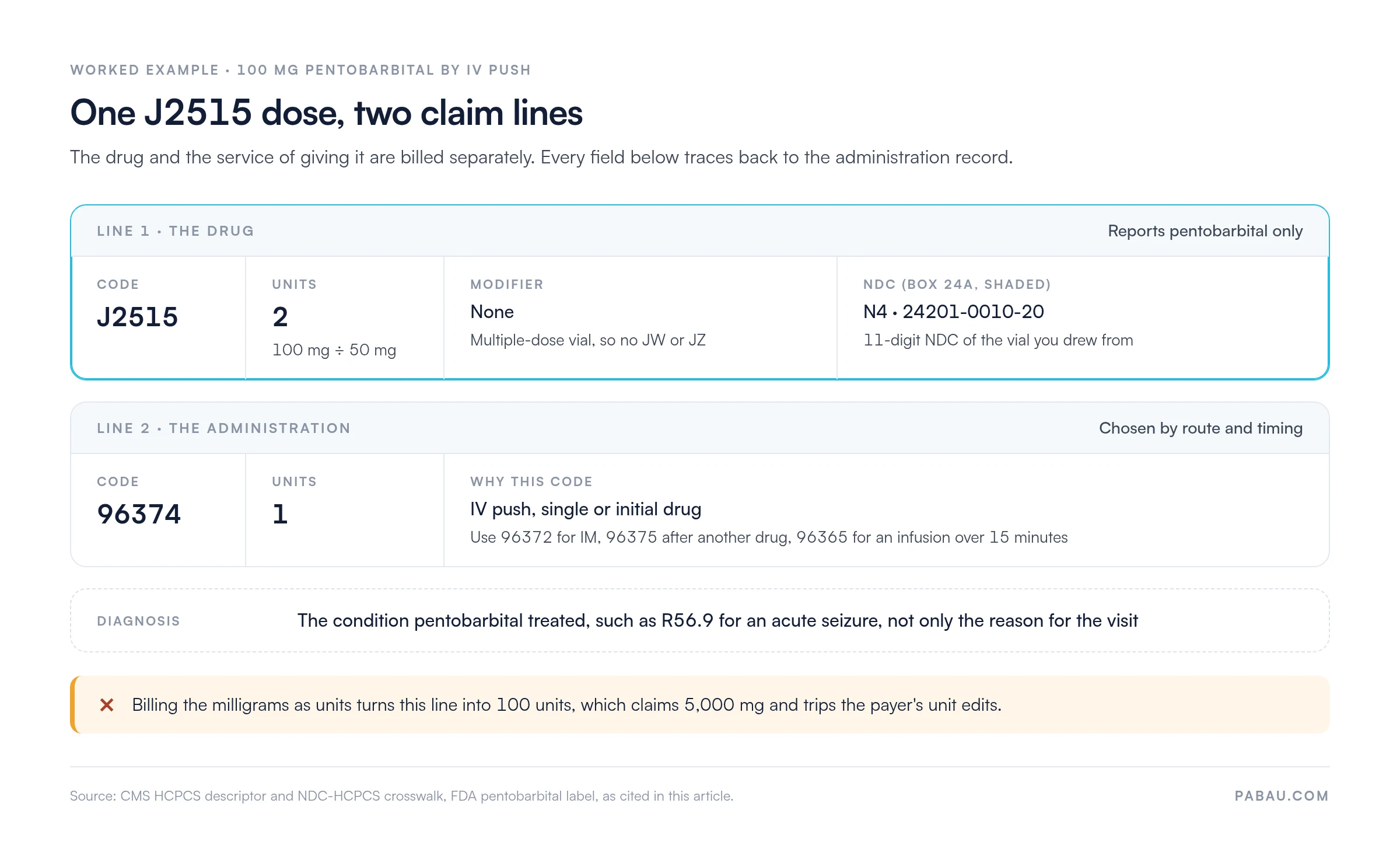Click 'IV push, single or initial drug'

coord(586,509)
